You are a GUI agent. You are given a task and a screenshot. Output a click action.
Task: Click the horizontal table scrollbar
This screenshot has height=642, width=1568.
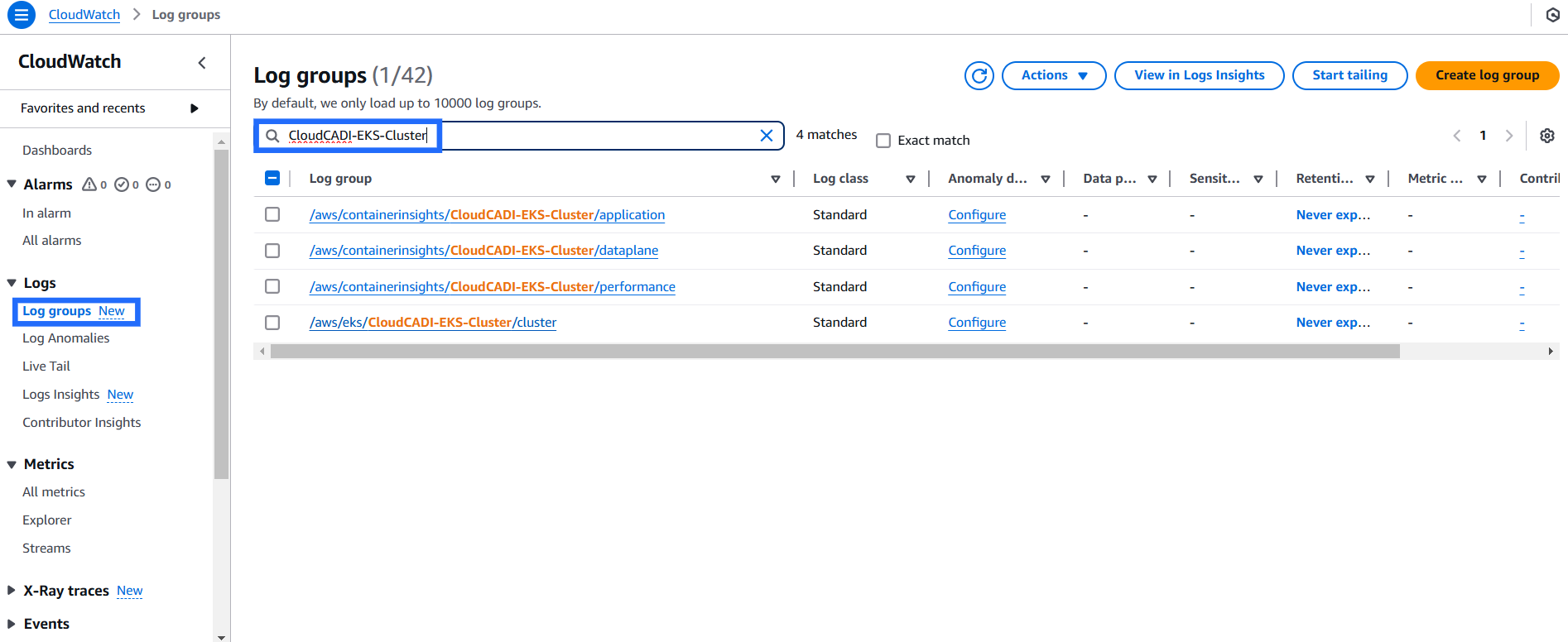pyautogui.click(x=835, y=352)
